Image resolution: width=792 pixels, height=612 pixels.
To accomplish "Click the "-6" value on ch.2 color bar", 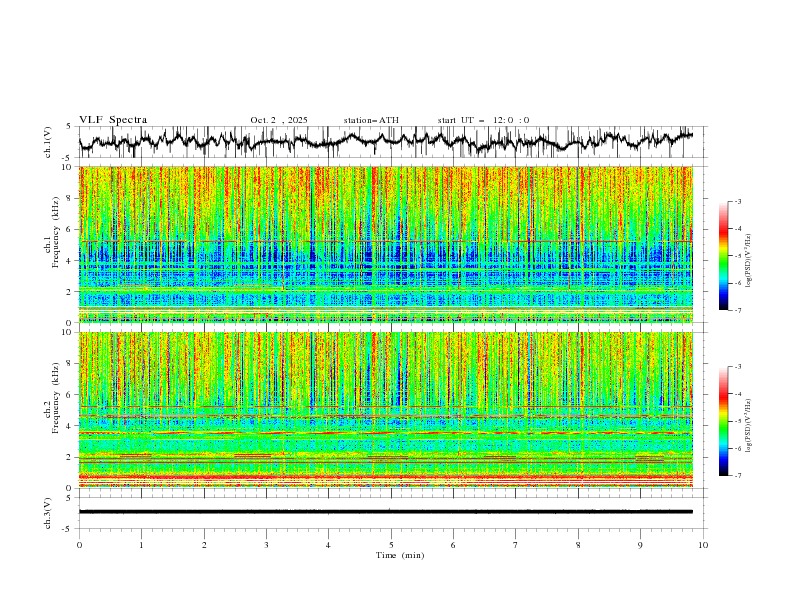I will [x=737, y=448].
